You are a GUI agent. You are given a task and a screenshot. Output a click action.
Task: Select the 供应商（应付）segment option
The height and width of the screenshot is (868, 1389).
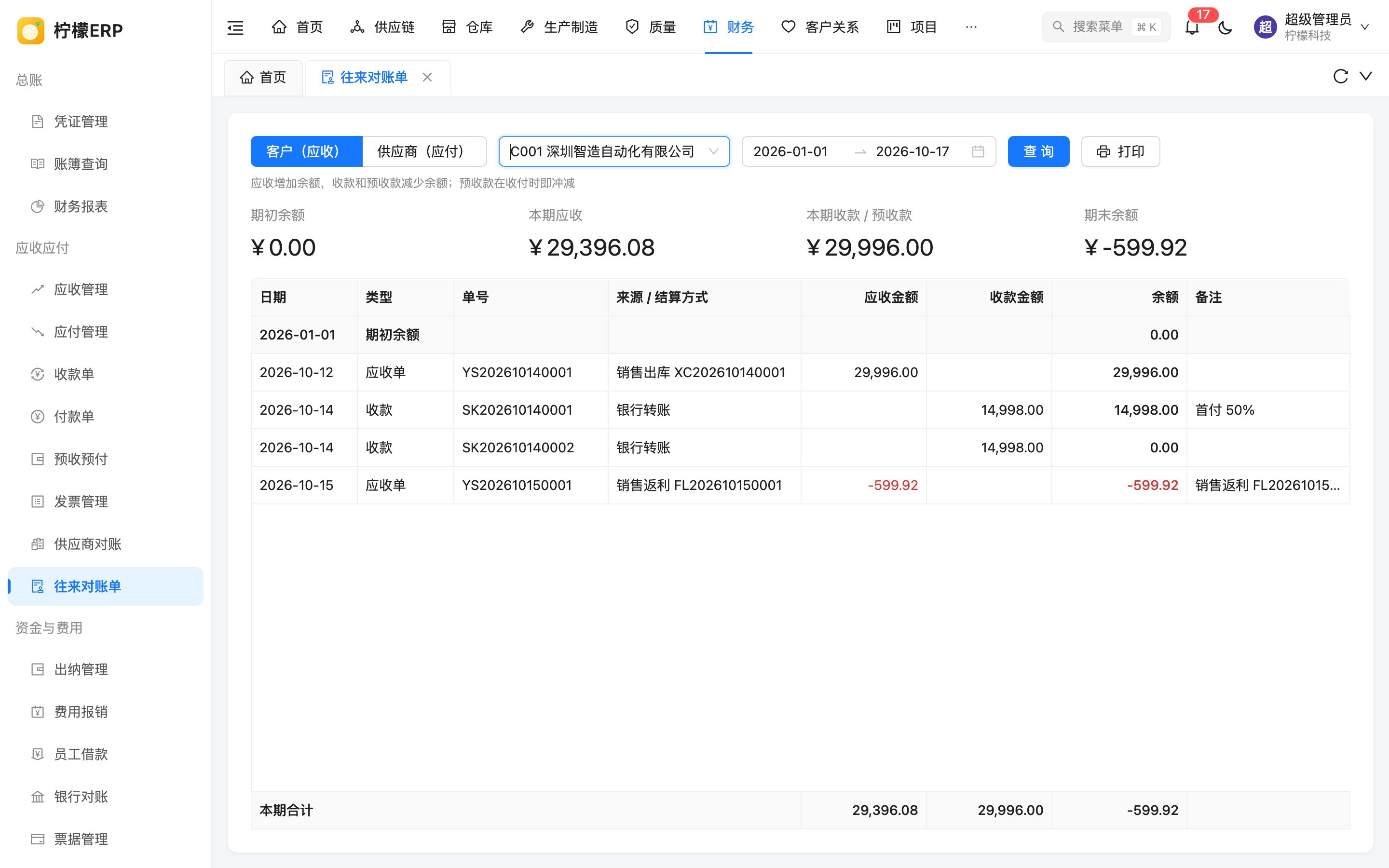[x=425, y=151]
